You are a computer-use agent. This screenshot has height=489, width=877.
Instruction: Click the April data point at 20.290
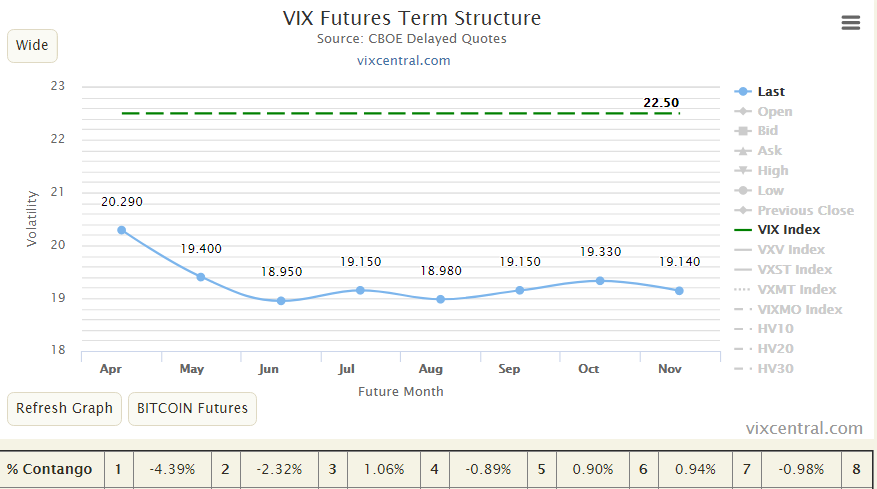coord(122,230)
